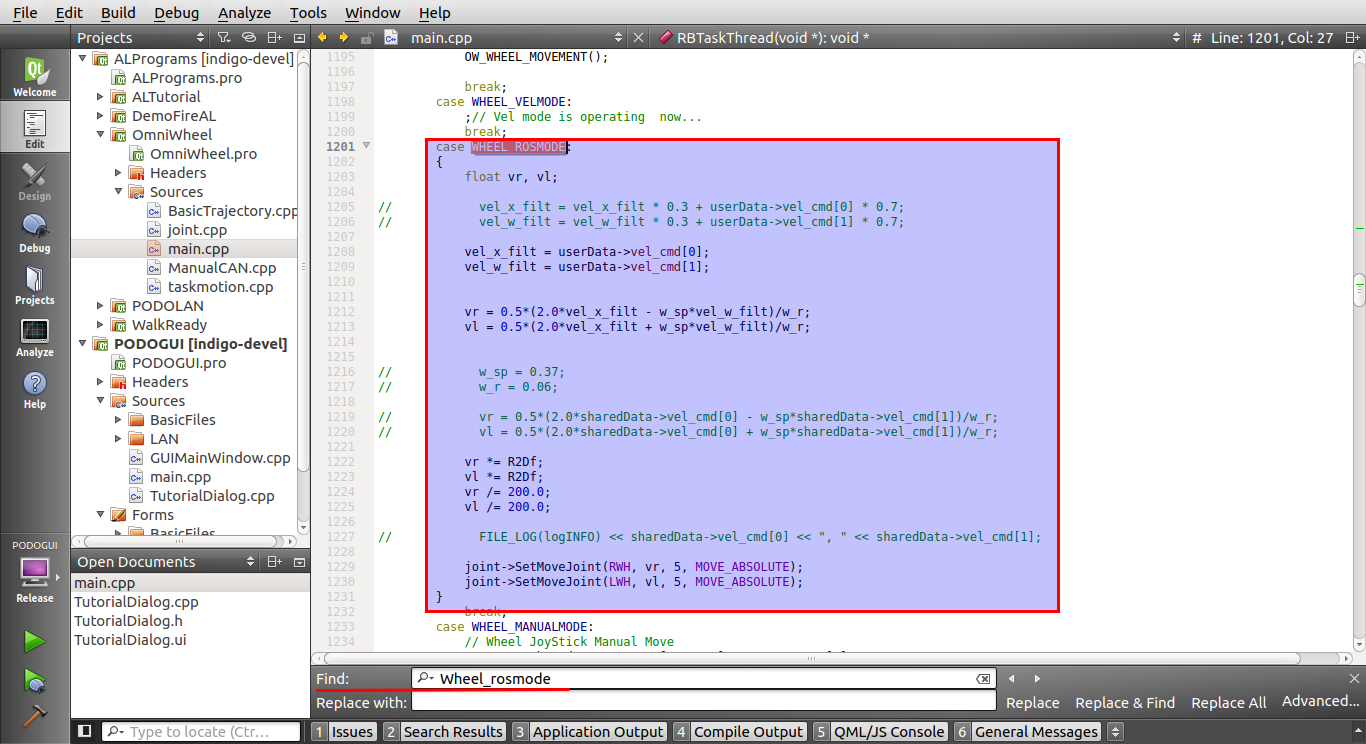Split the Projects panel

[x=275, y=38]
